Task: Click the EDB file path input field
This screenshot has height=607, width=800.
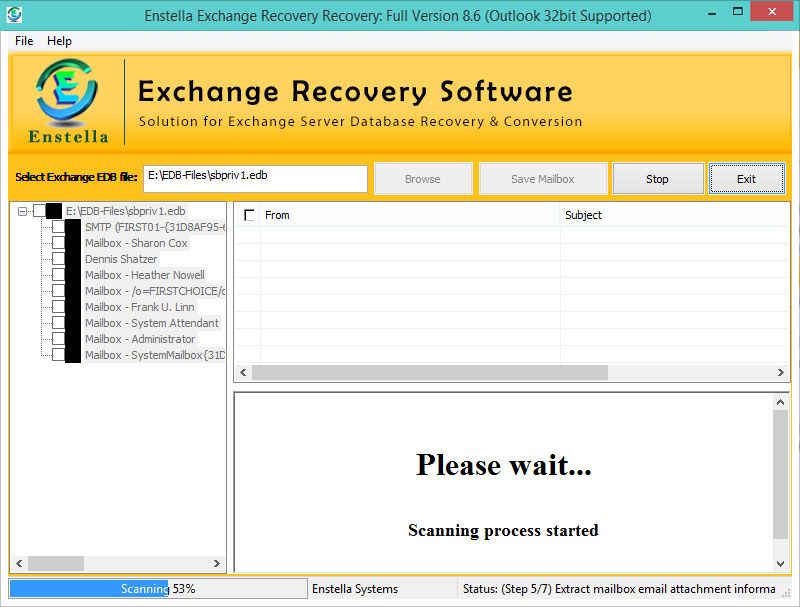Action: [x=255, y=179]
